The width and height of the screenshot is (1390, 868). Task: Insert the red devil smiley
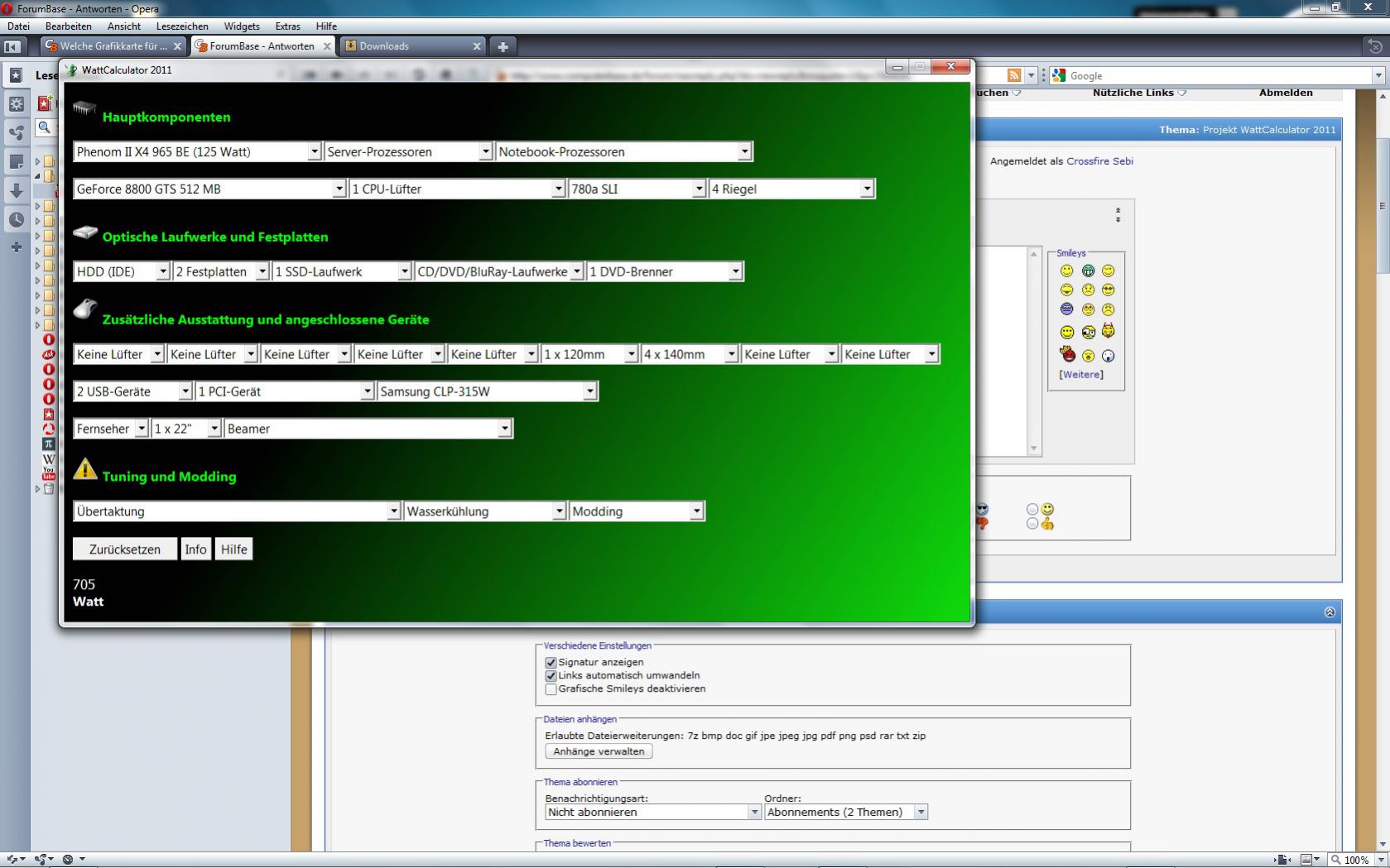coord(1067,354)
